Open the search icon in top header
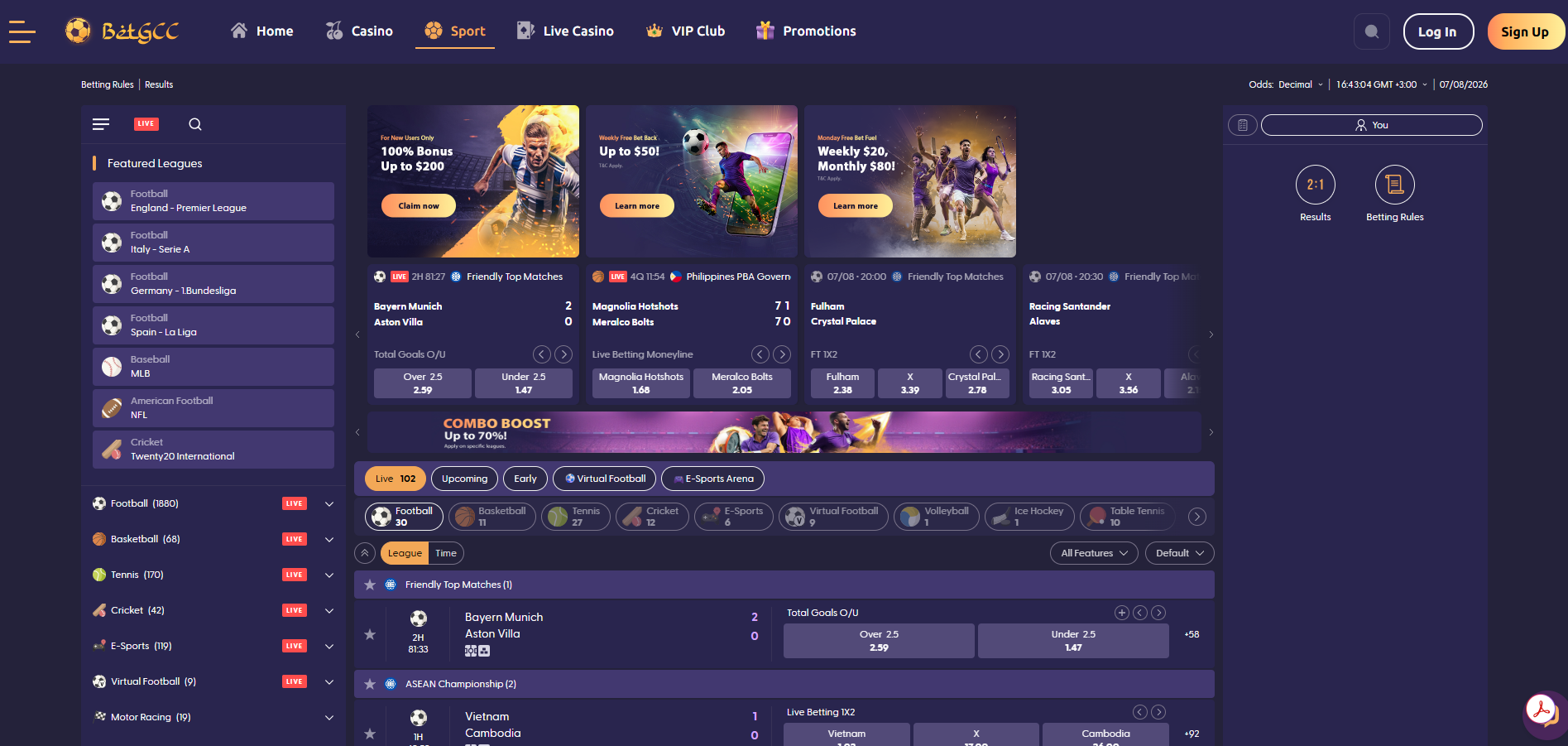Image resolution: width=1568 pixels, height=746 pixels. coord(1372,31)
